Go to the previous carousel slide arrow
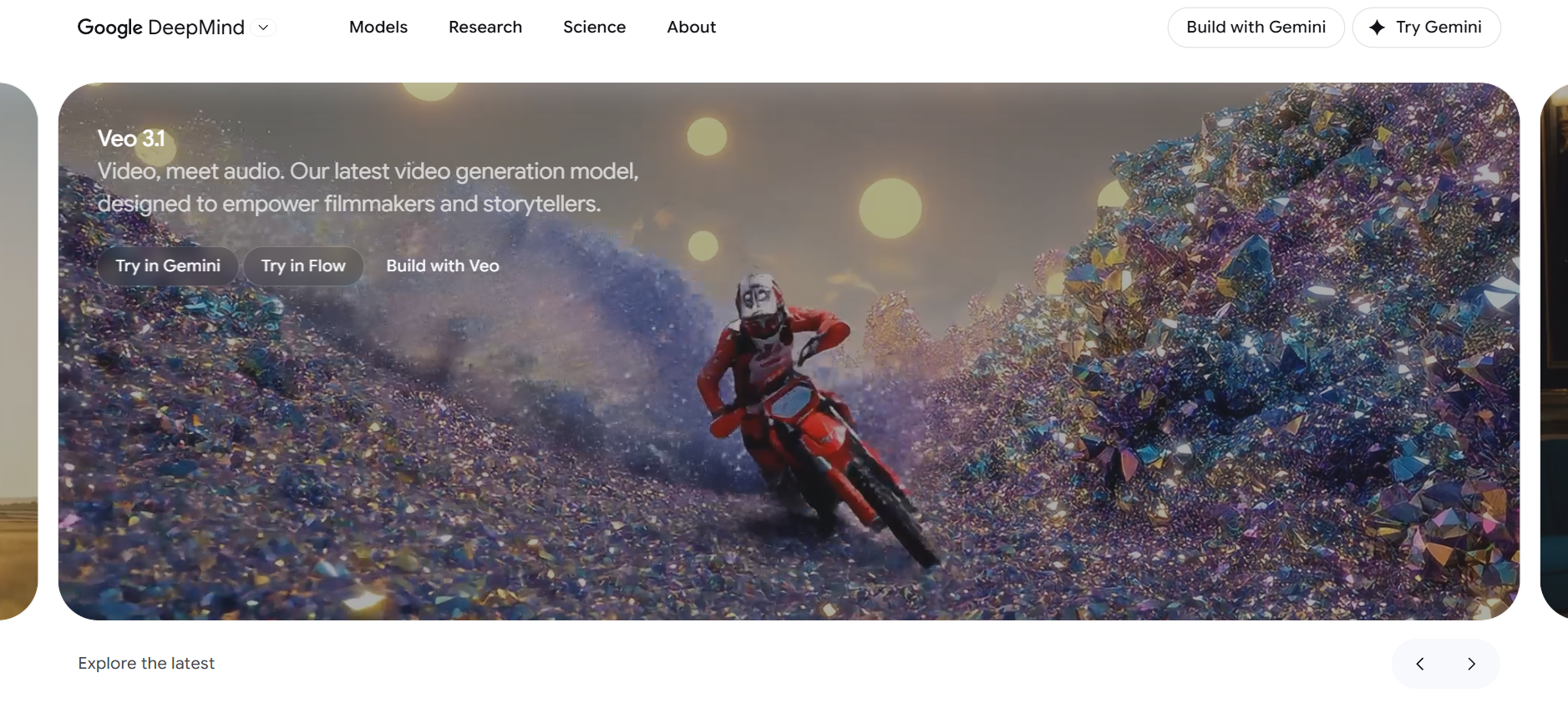The height and width of the screenshot is (703, 1568). (x=1419, y=664)
